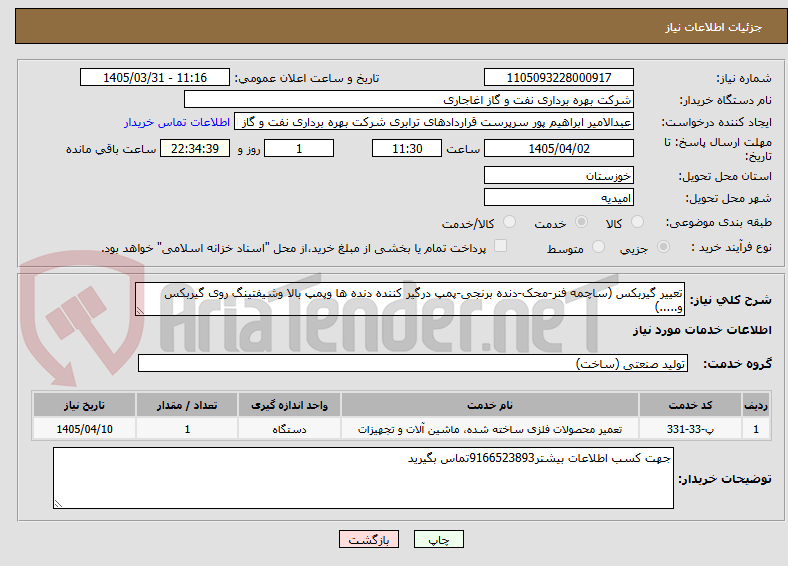Image resolution: width=788 pixels, height=566 pixels.
Task: Click the واحد اندازه گیری column header
Action: click(289, 405)
